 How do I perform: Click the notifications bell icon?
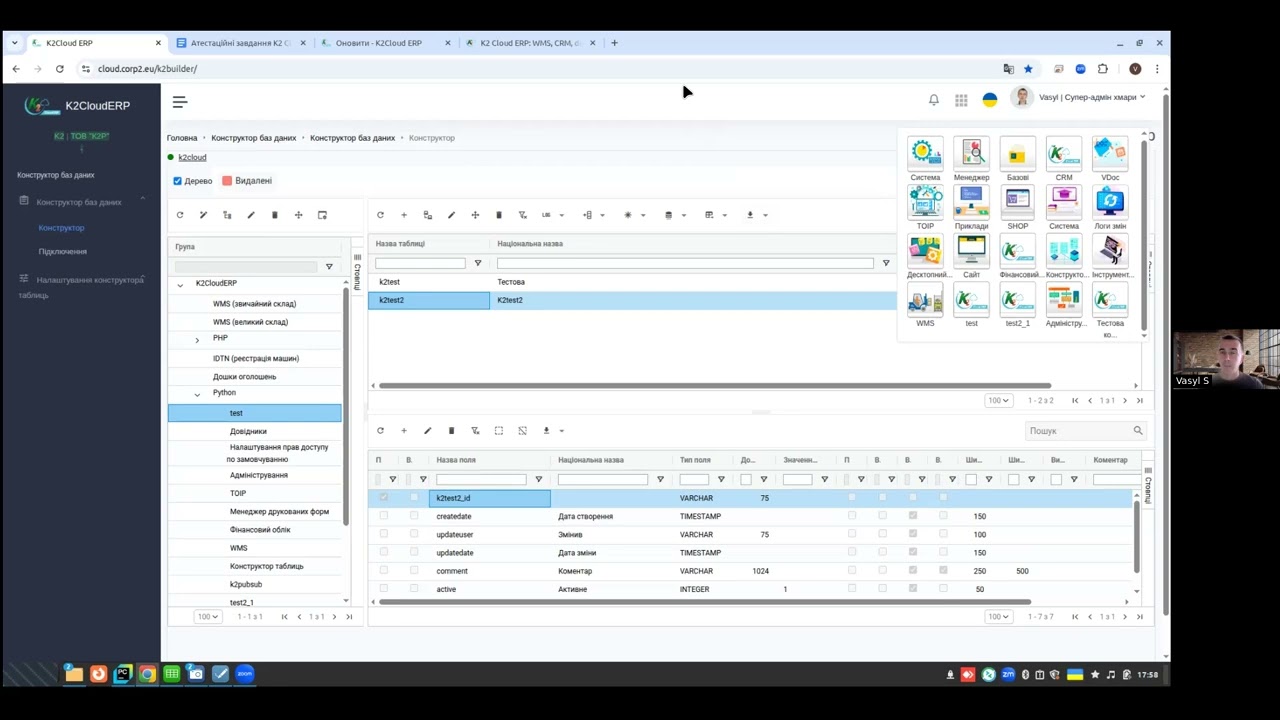pos(934,99)
